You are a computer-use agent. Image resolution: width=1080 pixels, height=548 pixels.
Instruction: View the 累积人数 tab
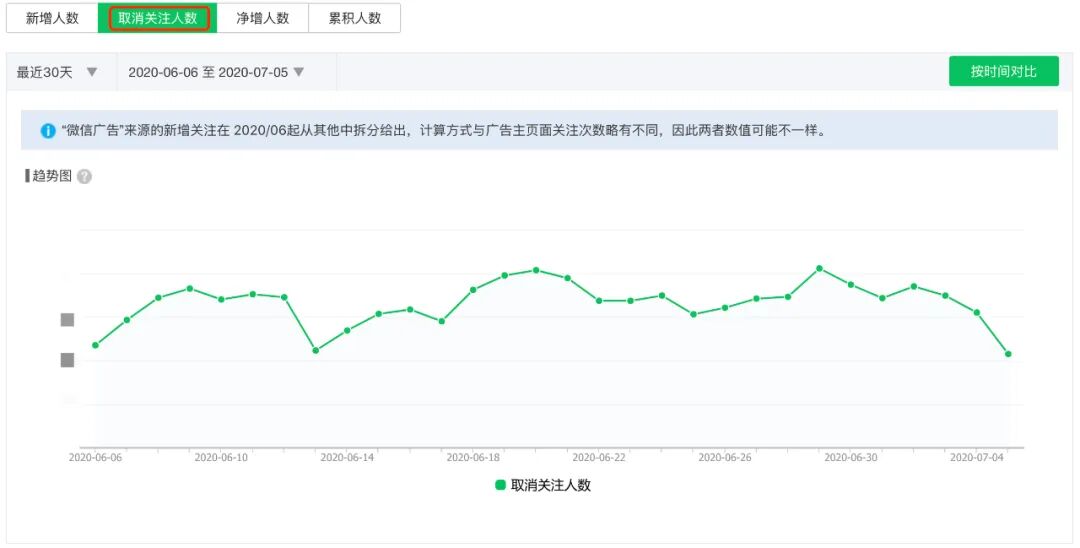[355, 18]
